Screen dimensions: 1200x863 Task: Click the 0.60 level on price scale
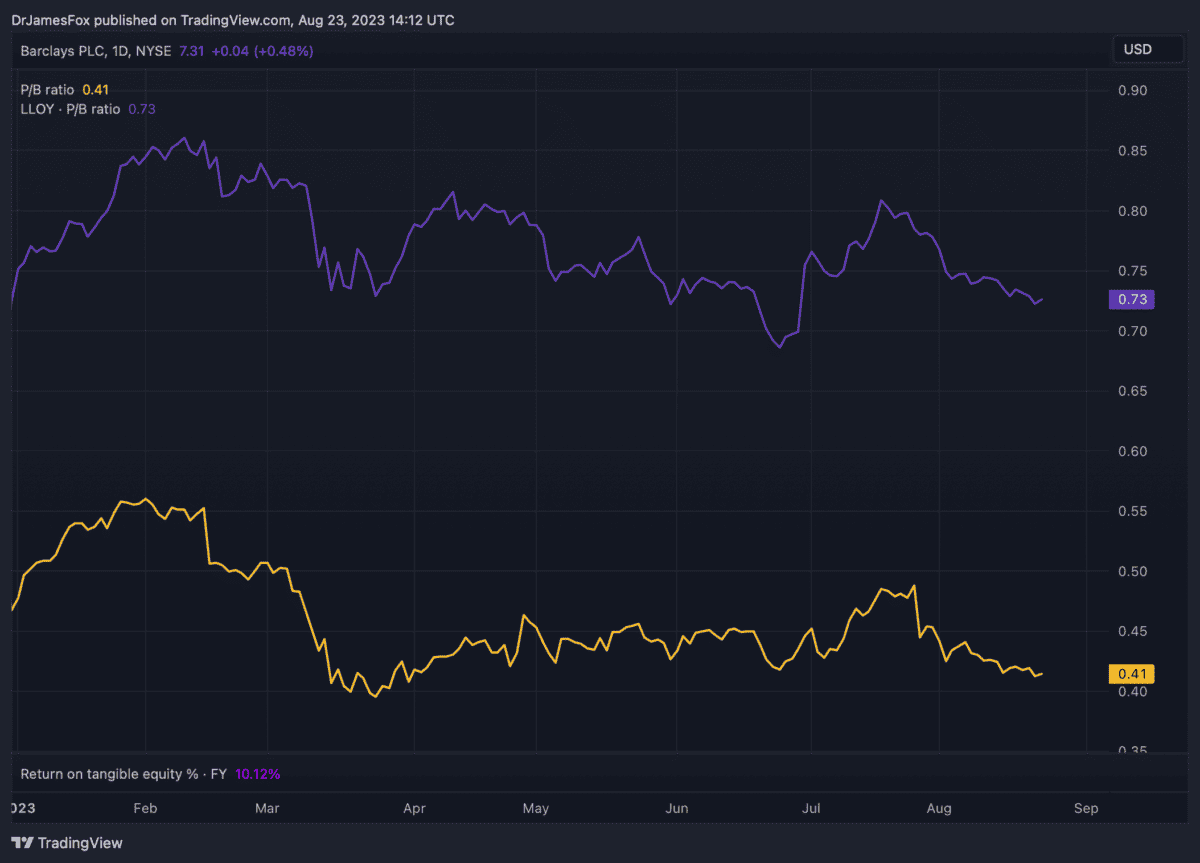point(1131,451)
